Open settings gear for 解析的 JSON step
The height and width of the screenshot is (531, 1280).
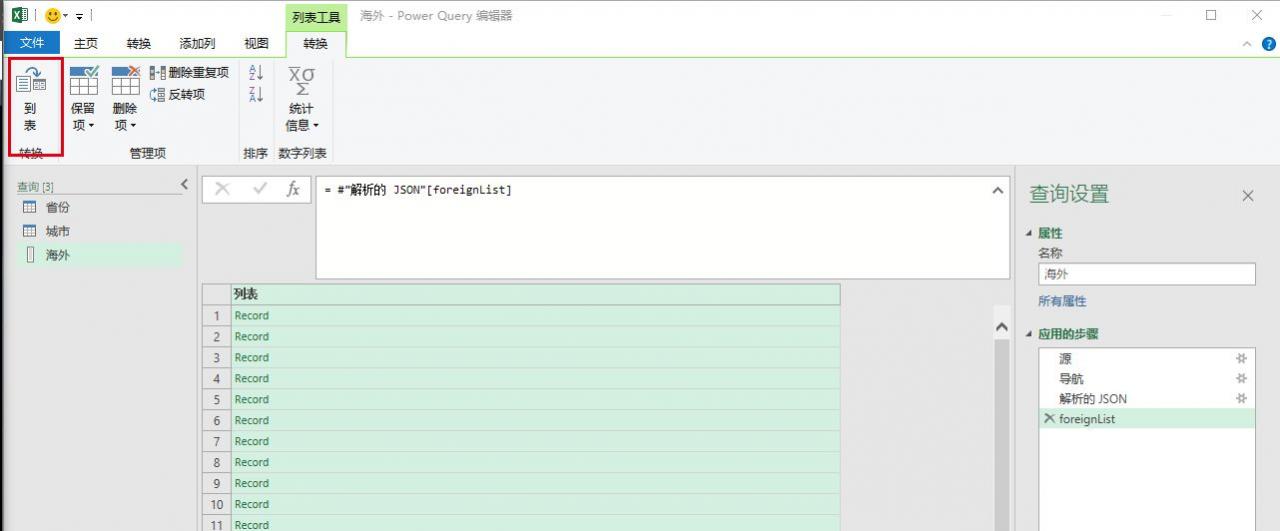click(1242, 399)
